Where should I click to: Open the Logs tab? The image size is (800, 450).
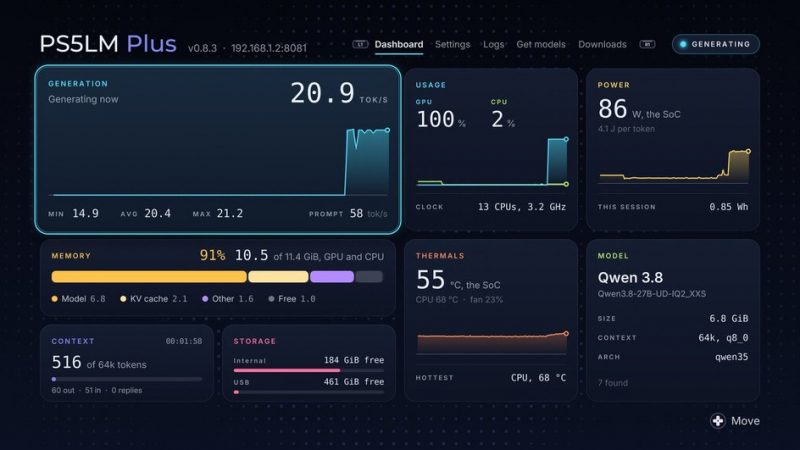coord(493,44)
